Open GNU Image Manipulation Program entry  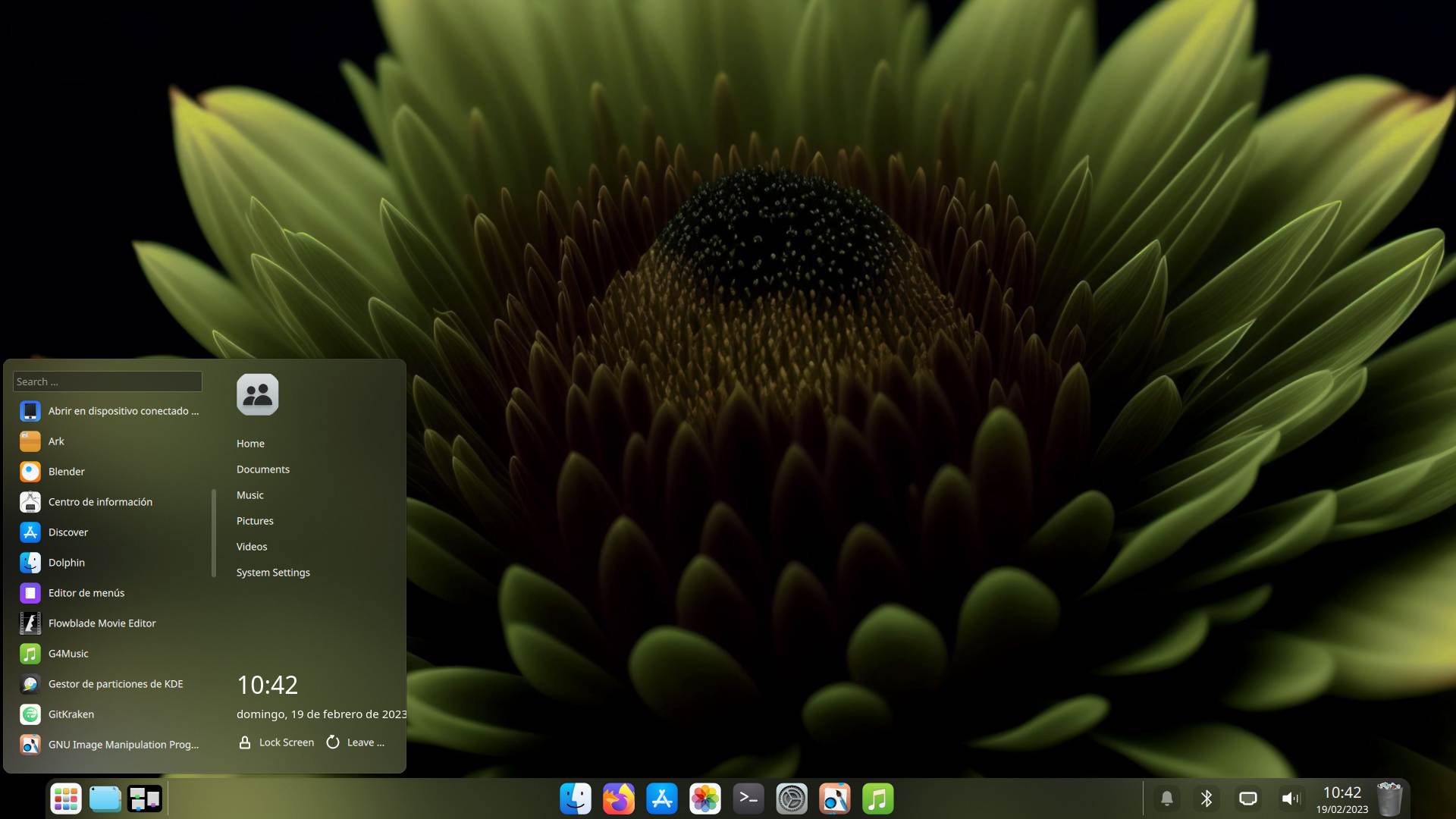[x=110, y=745]
